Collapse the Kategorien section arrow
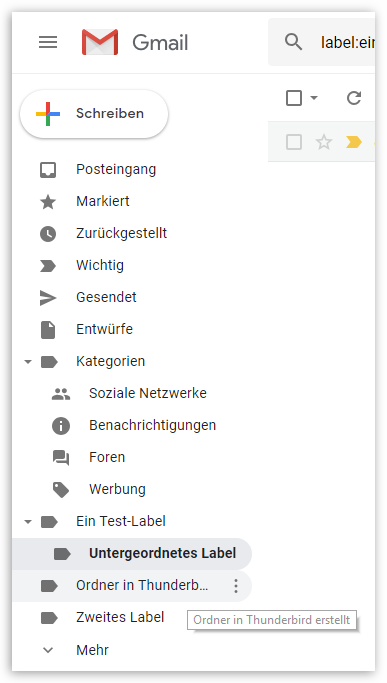This screenshot has width=387, height=683. [28, 362]
